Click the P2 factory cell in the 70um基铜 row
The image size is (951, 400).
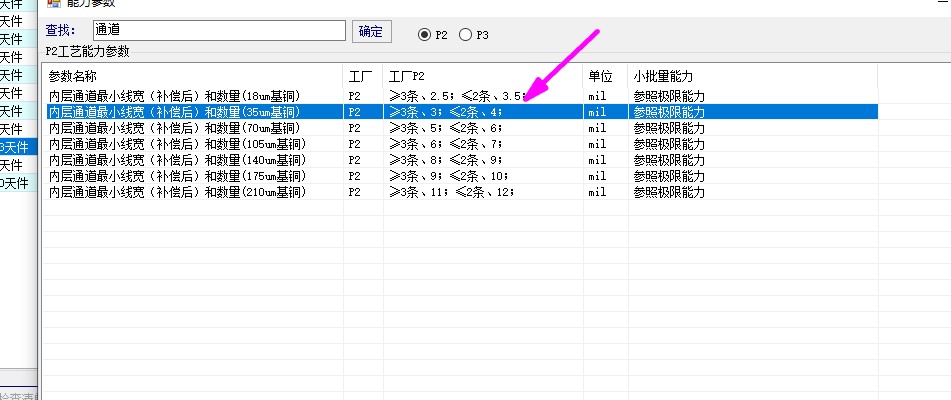[x=354, y=128]
